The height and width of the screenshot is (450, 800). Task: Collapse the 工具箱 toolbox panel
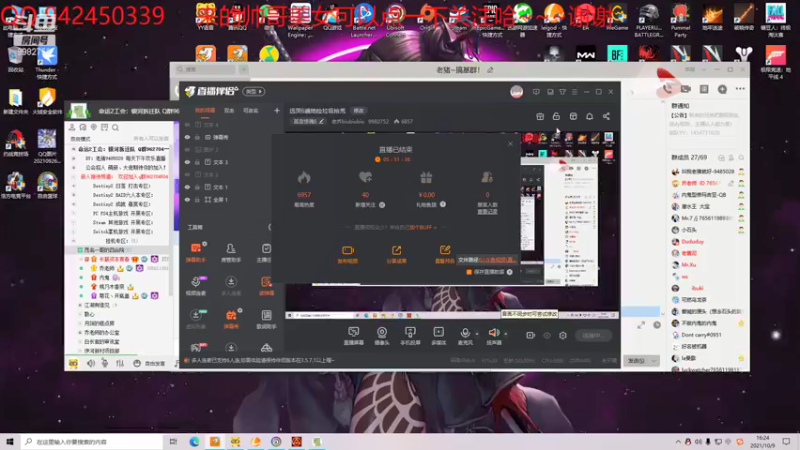pos(269,228)
